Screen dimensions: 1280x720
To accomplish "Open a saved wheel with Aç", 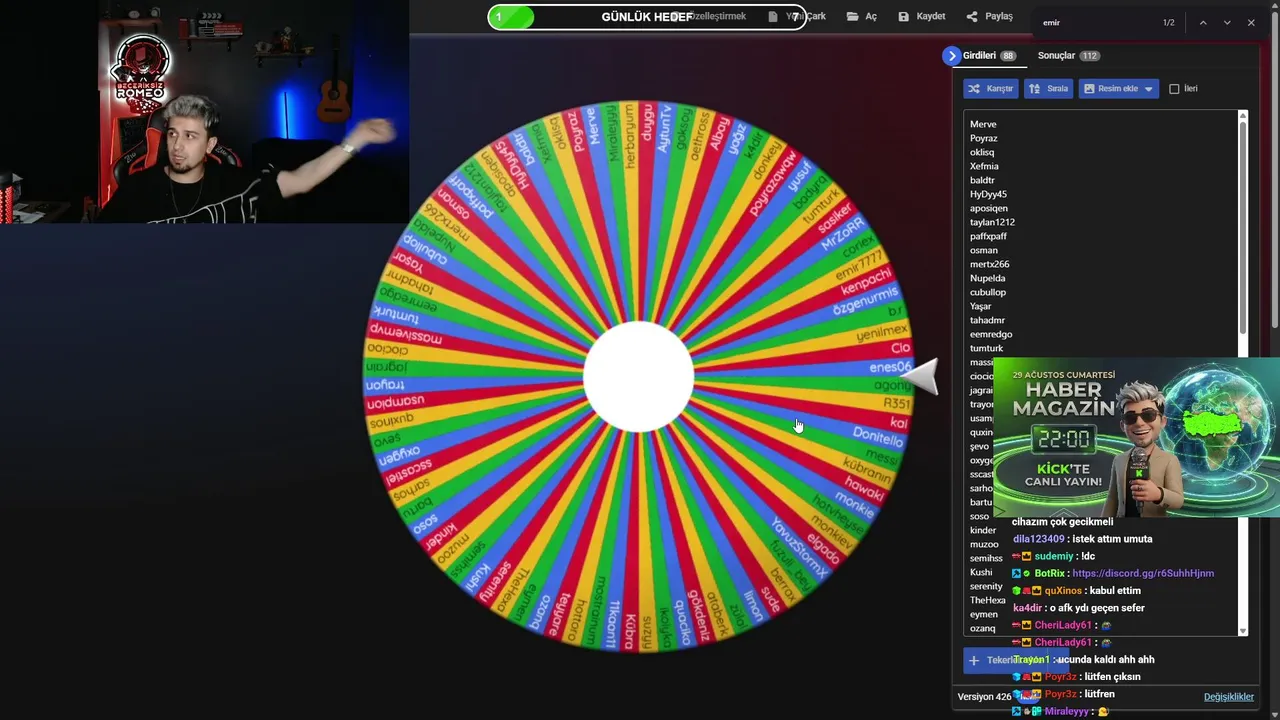I will (x=861, y=17).
